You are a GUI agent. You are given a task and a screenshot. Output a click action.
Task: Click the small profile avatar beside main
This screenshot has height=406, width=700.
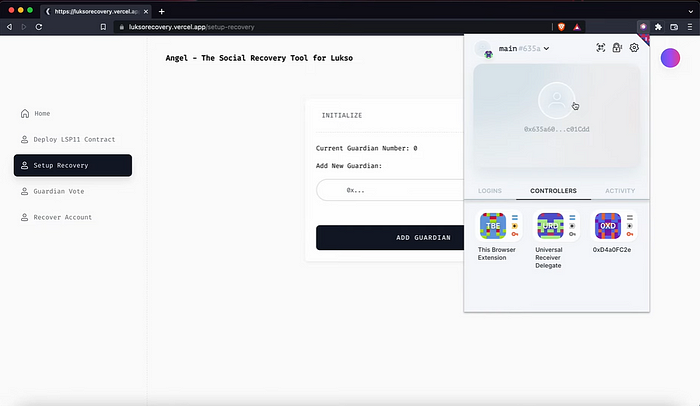(483, 49)
